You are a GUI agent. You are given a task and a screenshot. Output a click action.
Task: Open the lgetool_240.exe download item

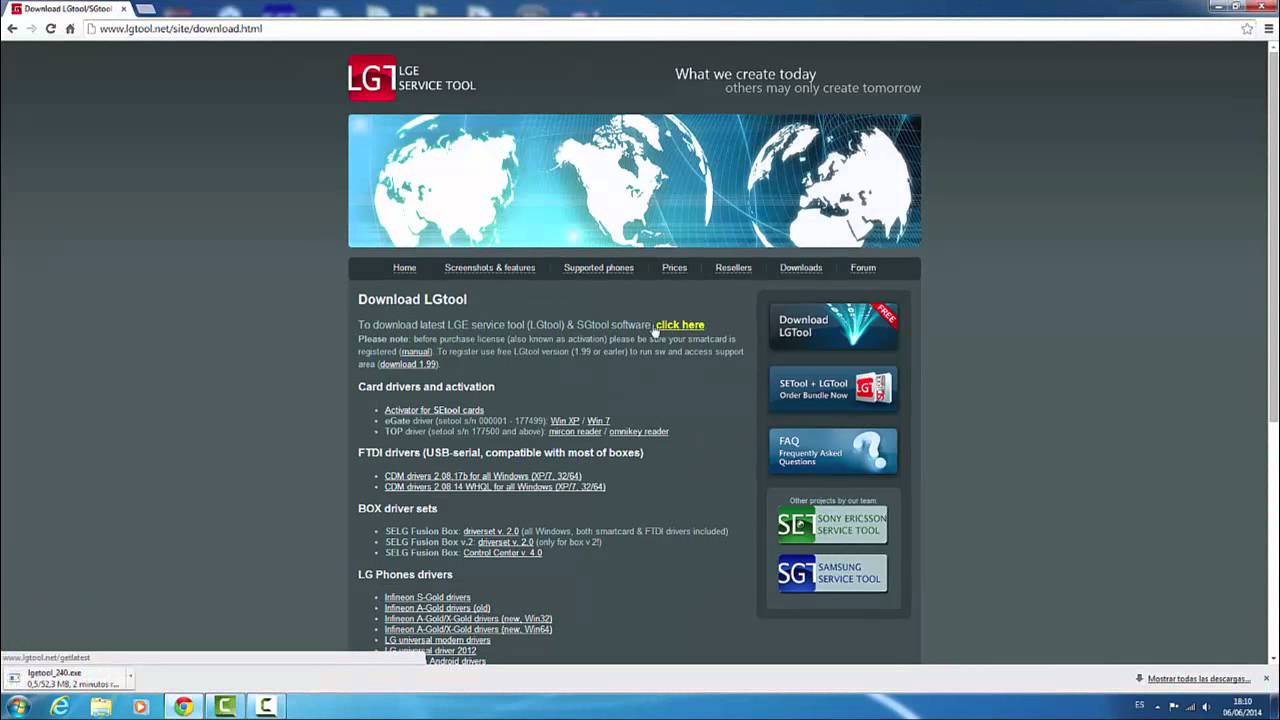coord(65,679)
